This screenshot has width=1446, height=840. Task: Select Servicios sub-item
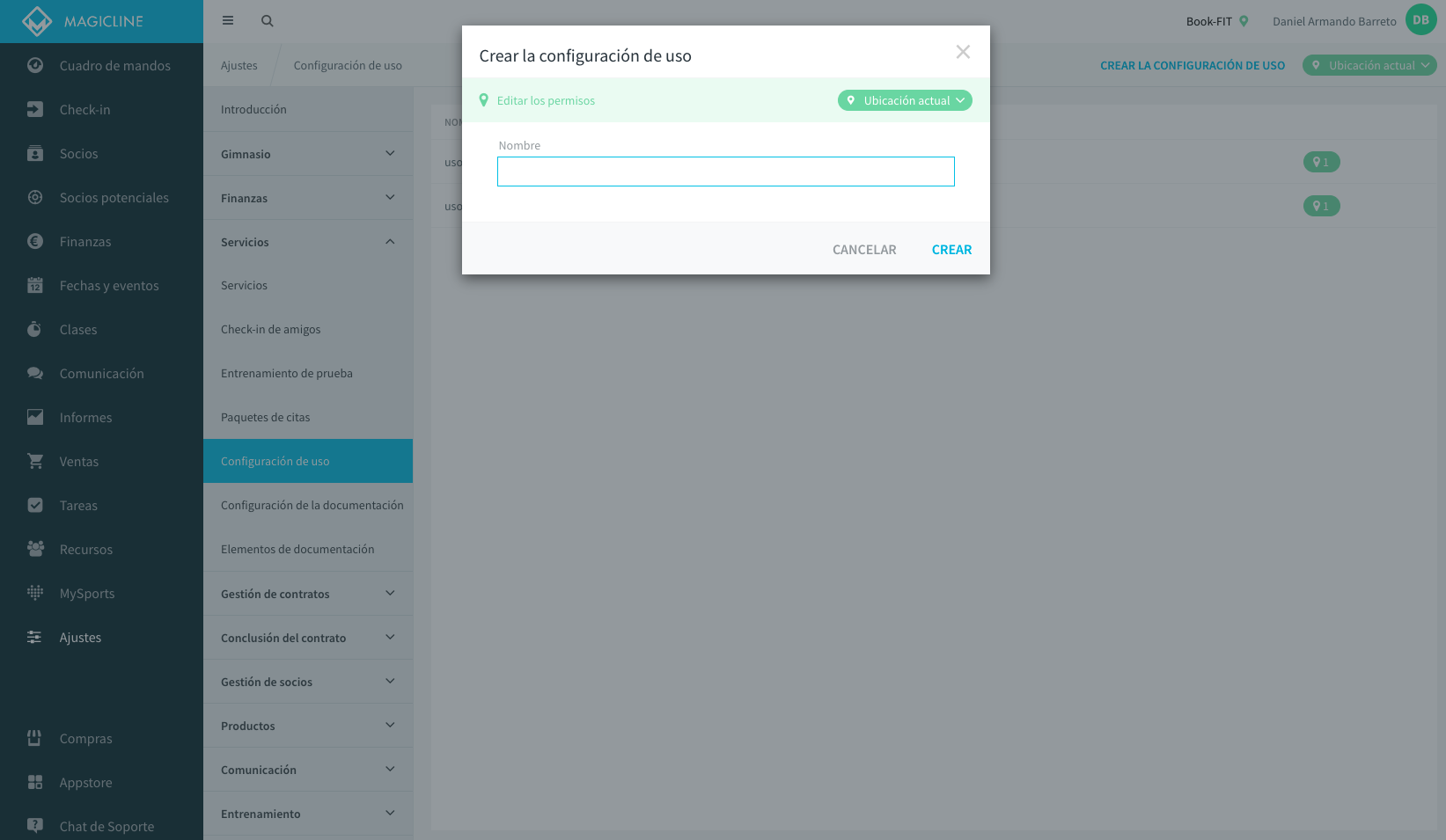(x=308, y=285)
